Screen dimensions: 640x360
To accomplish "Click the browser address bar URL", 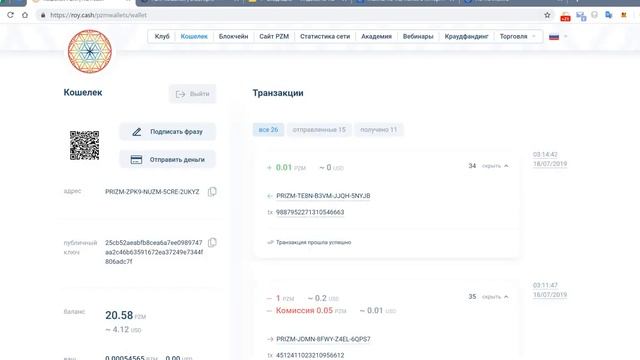I will [x=98, y=15].
